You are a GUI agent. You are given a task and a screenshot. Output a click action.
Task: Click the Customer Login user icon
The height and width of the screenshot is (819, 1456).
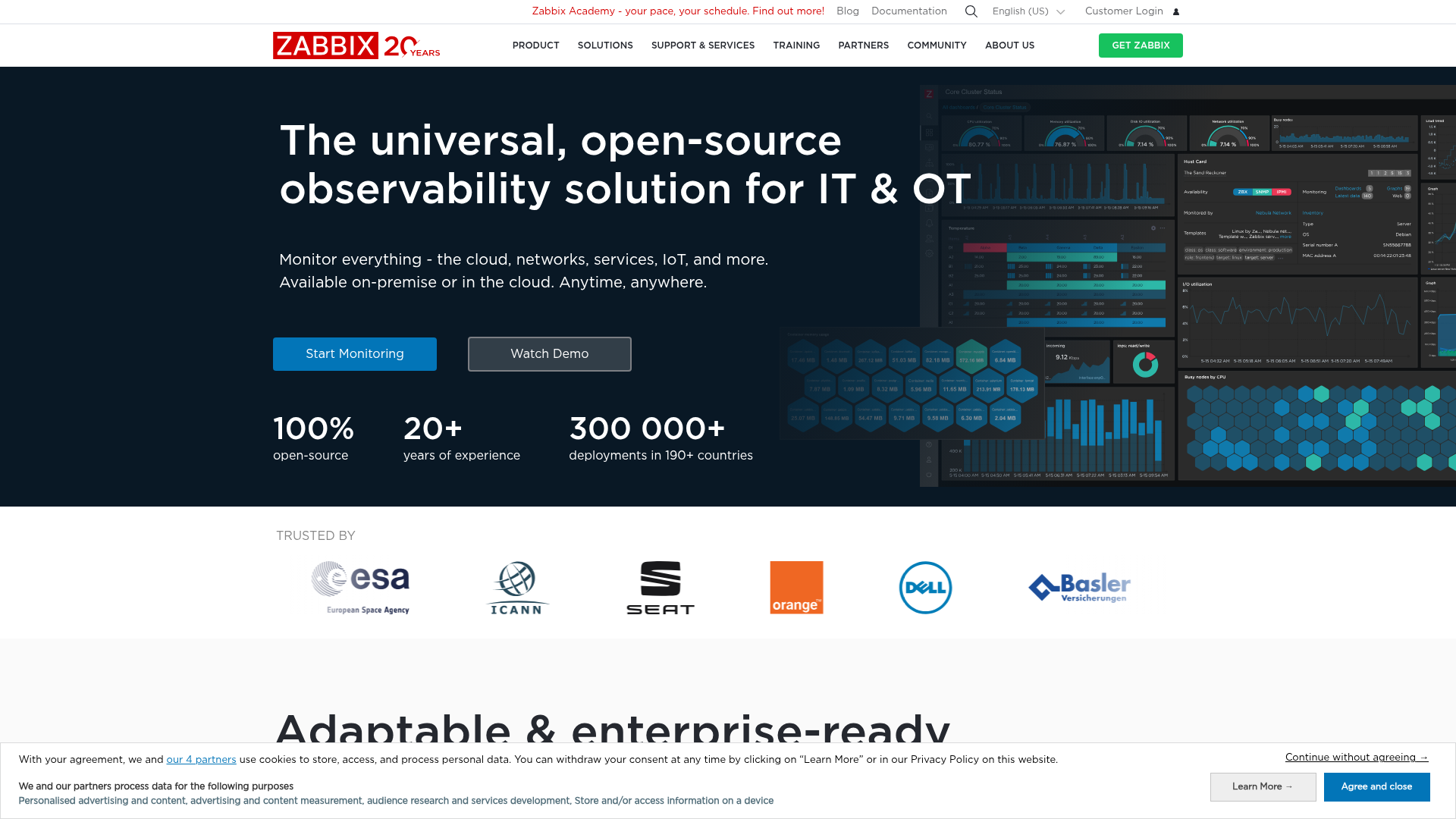click(x=1176, y=11)
